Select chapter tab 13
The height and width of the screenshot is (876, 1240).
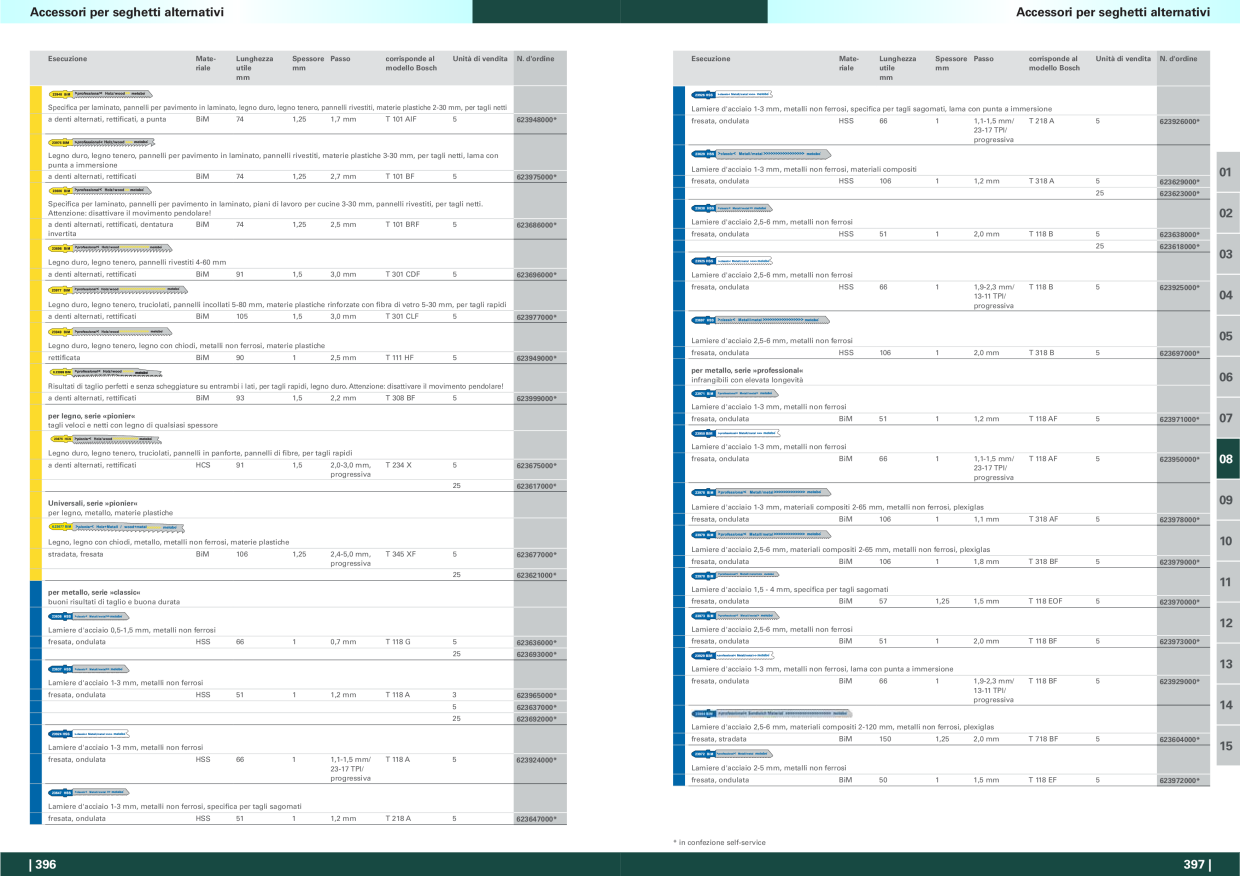coord(1227,664)
